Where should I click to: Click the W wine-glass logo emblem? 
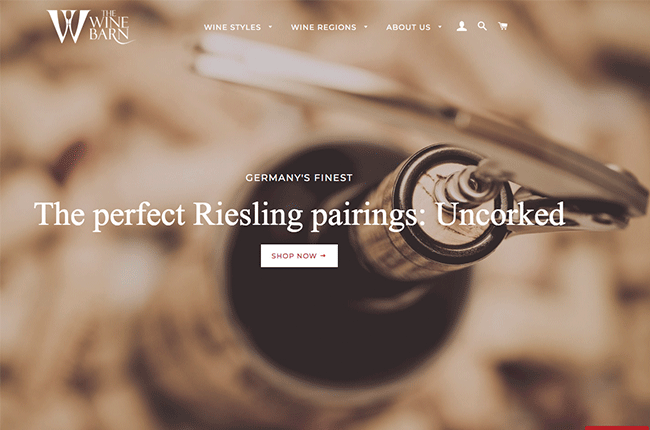click(68, 27)
